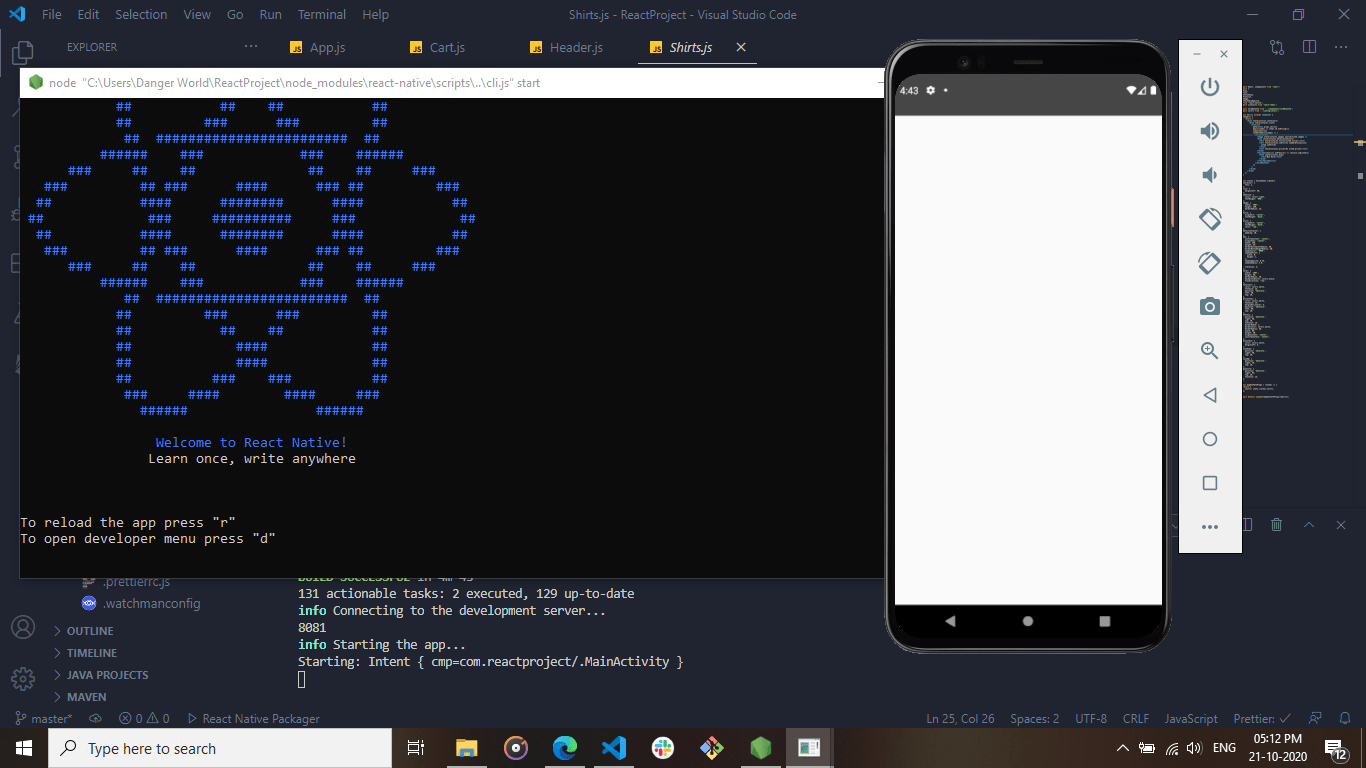Open the Go menu
Viewport: 1366px width, 768px height.
pos(235,15)
